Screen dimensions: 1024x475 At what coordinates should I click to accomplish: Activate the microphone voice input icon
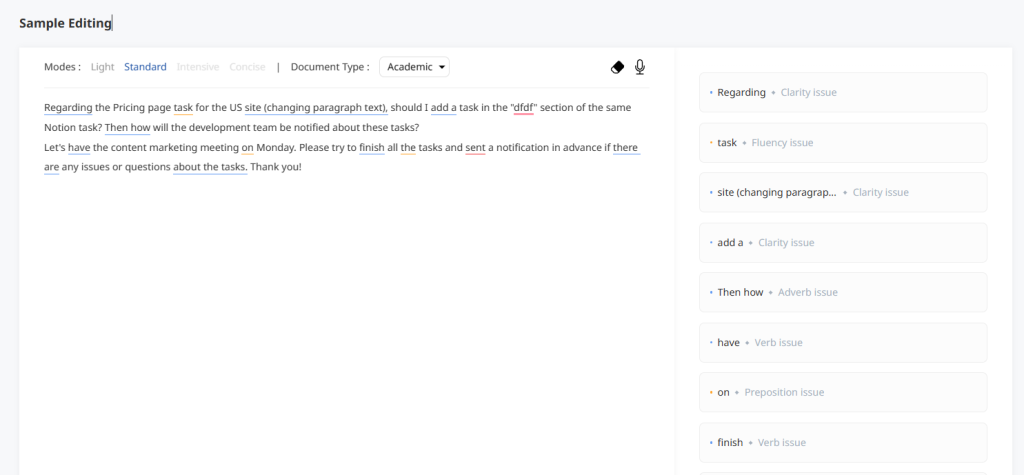point(640,67)
